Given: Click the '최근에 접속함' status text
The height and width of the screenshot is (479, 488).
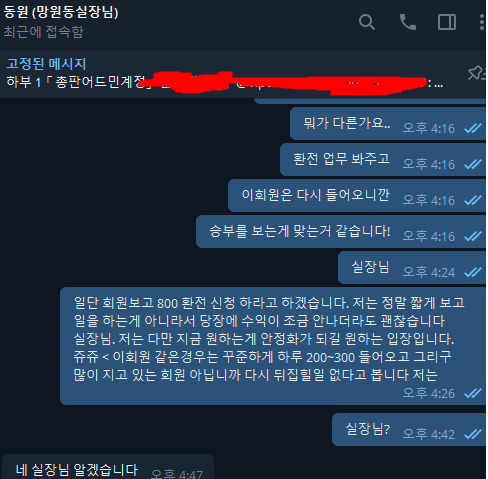Looking at the screenshot, I should coord(43,32).
